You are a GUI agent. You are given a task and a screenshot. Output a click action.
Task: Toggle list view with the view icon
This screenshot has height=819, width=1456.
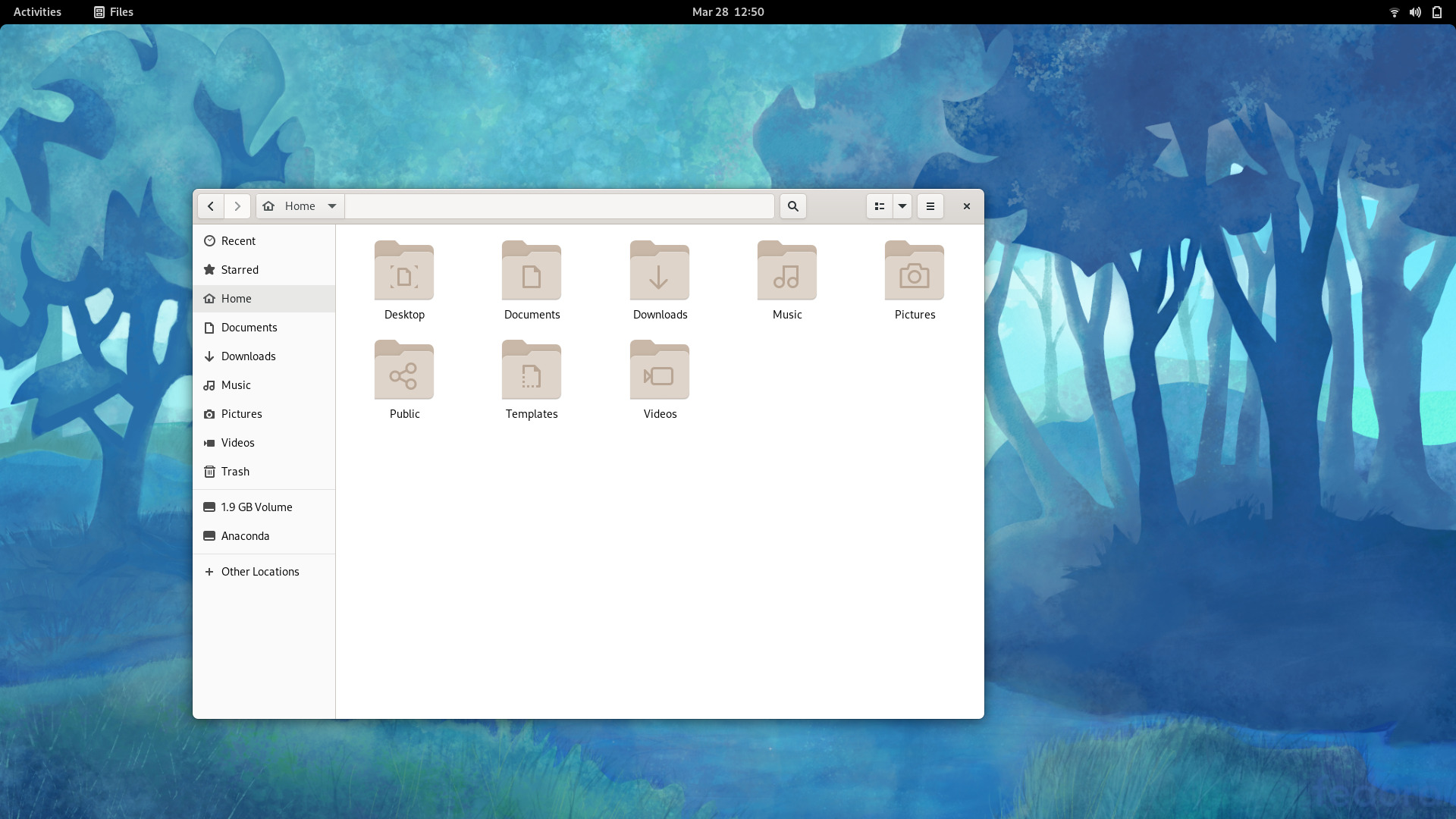point(880,206)
